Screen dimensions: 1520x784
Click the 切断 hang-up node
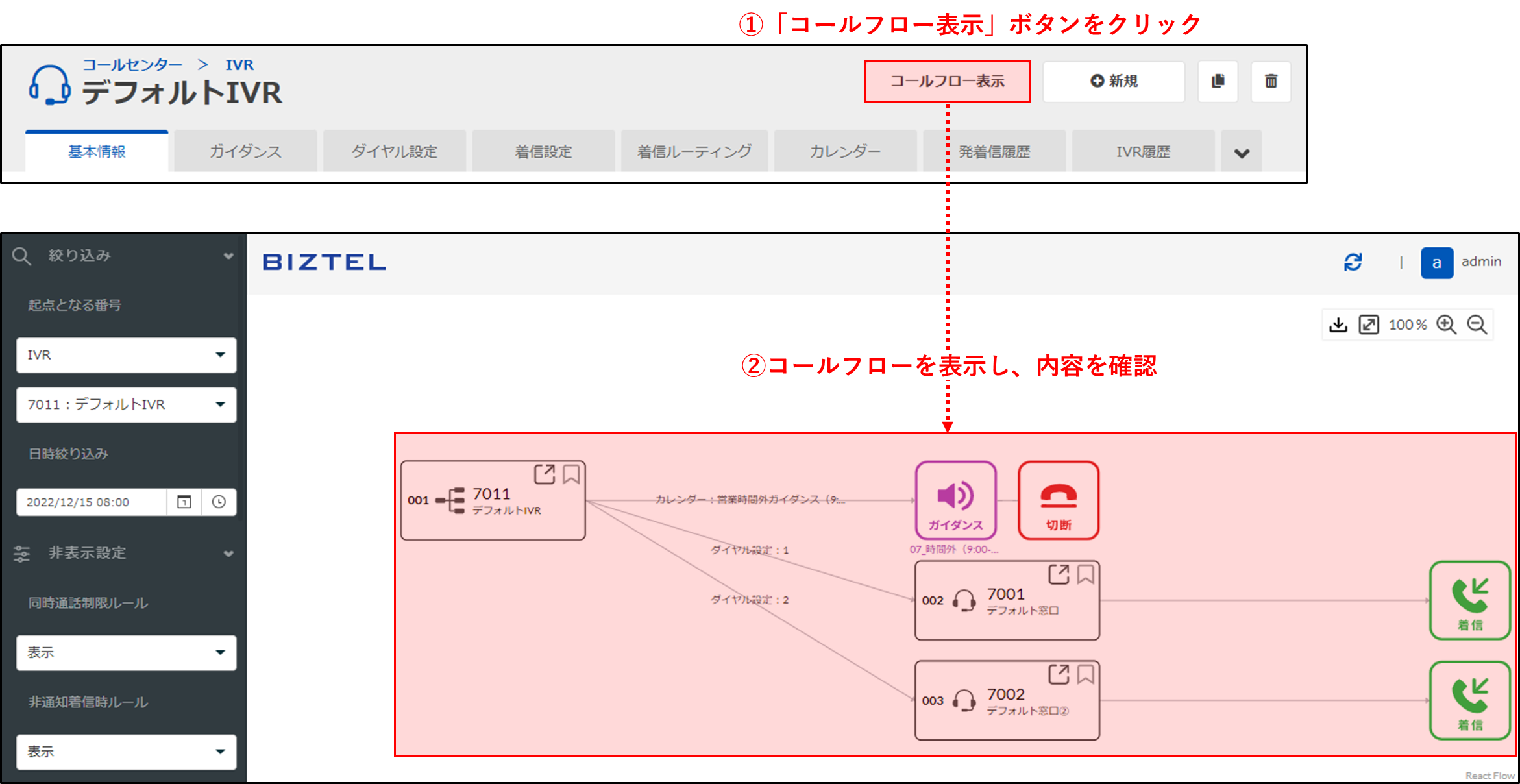point(1059,500)
